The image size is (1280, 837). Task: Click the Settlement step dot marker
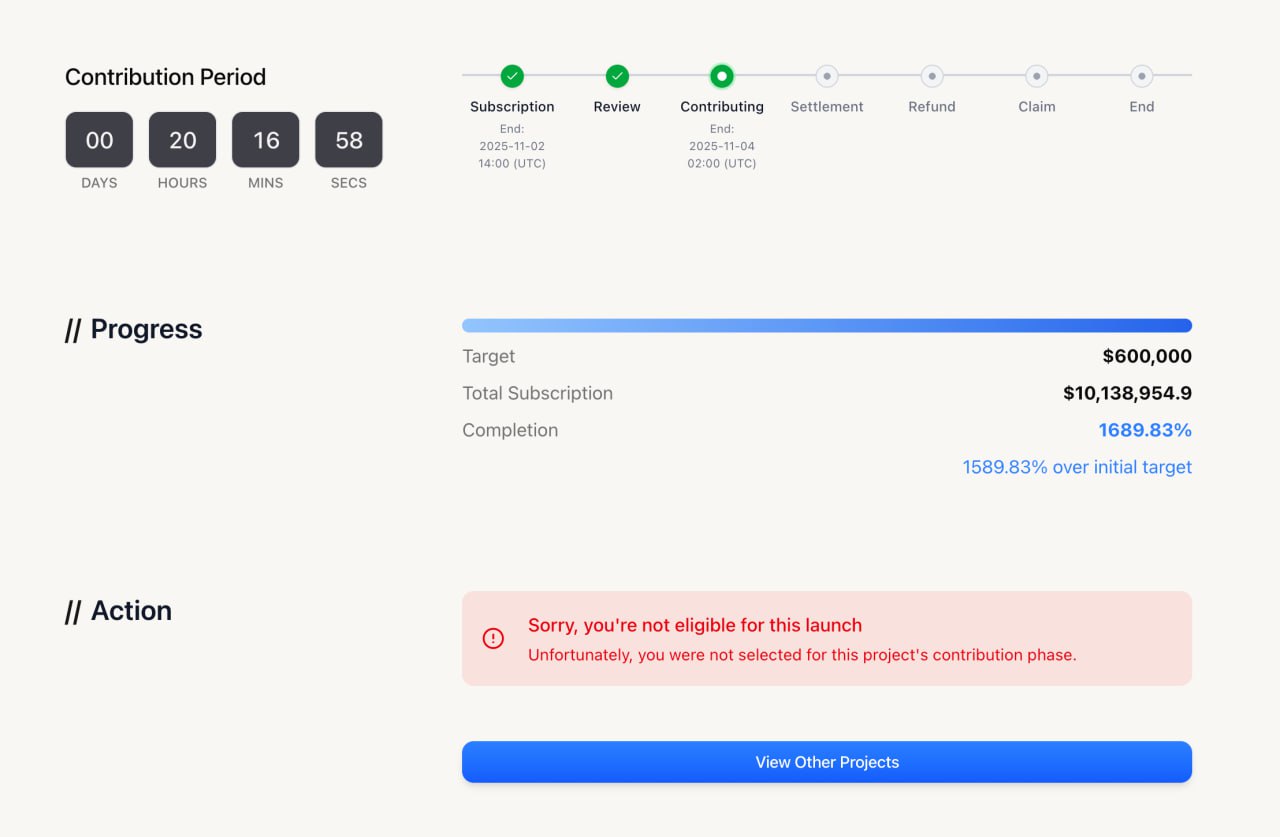(x=827, y=76)
